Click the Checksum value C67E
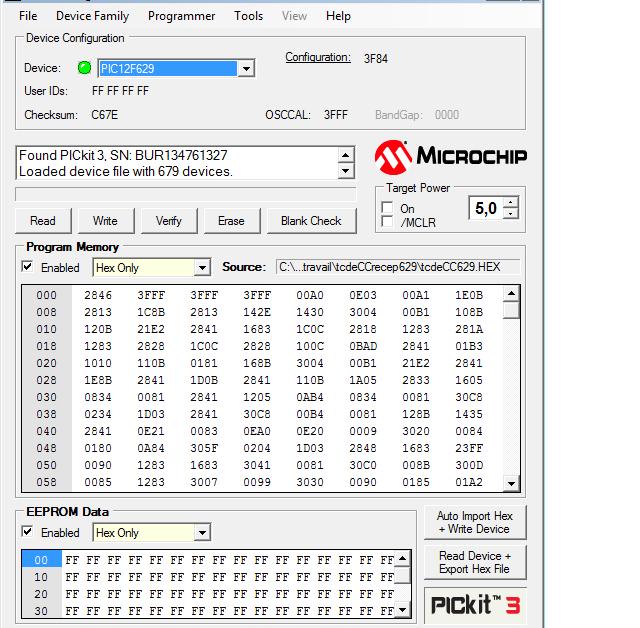The width and height of the screenshot is (640, 628). tap(104, 115)
